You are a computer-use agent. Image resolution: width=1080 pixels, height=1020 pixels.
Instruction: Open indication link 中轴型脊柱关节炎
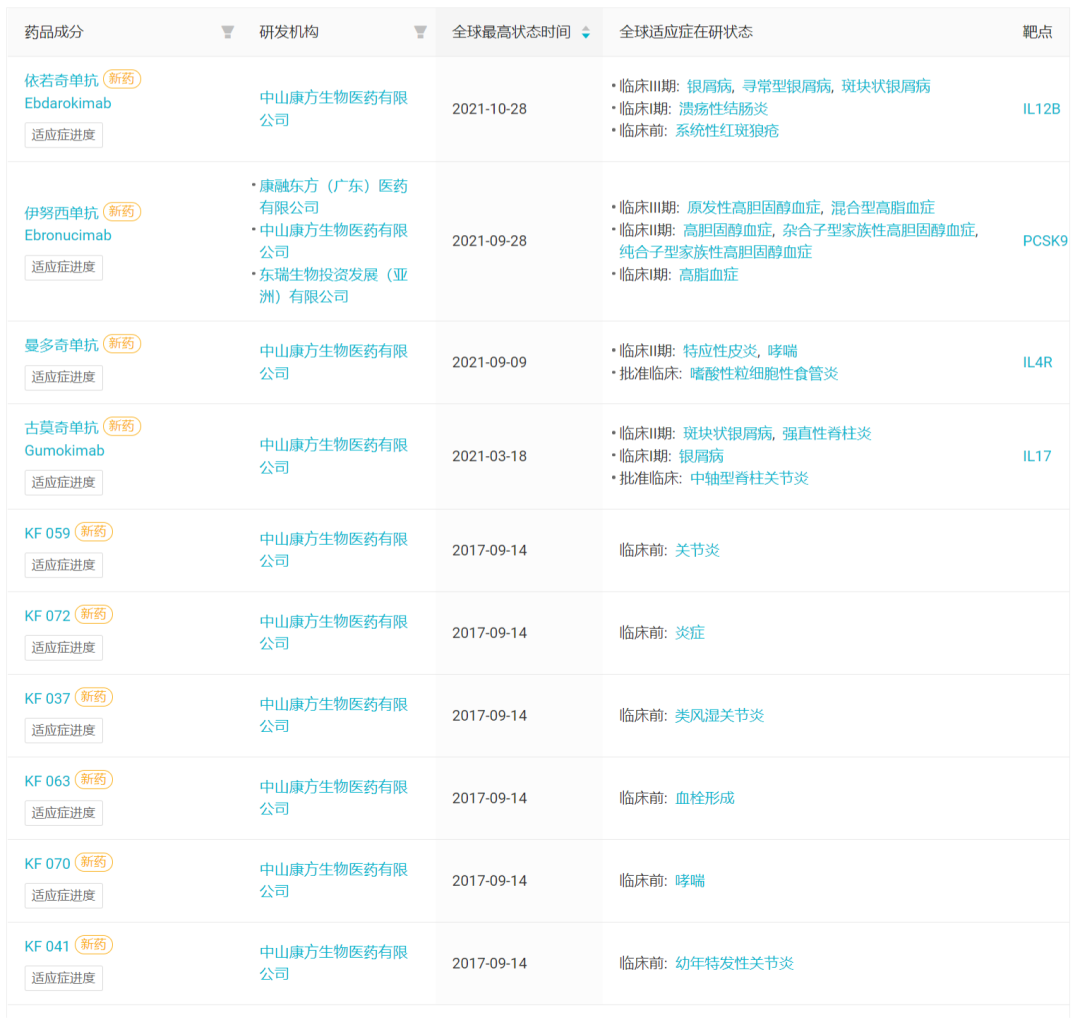[x=749, y=478]
